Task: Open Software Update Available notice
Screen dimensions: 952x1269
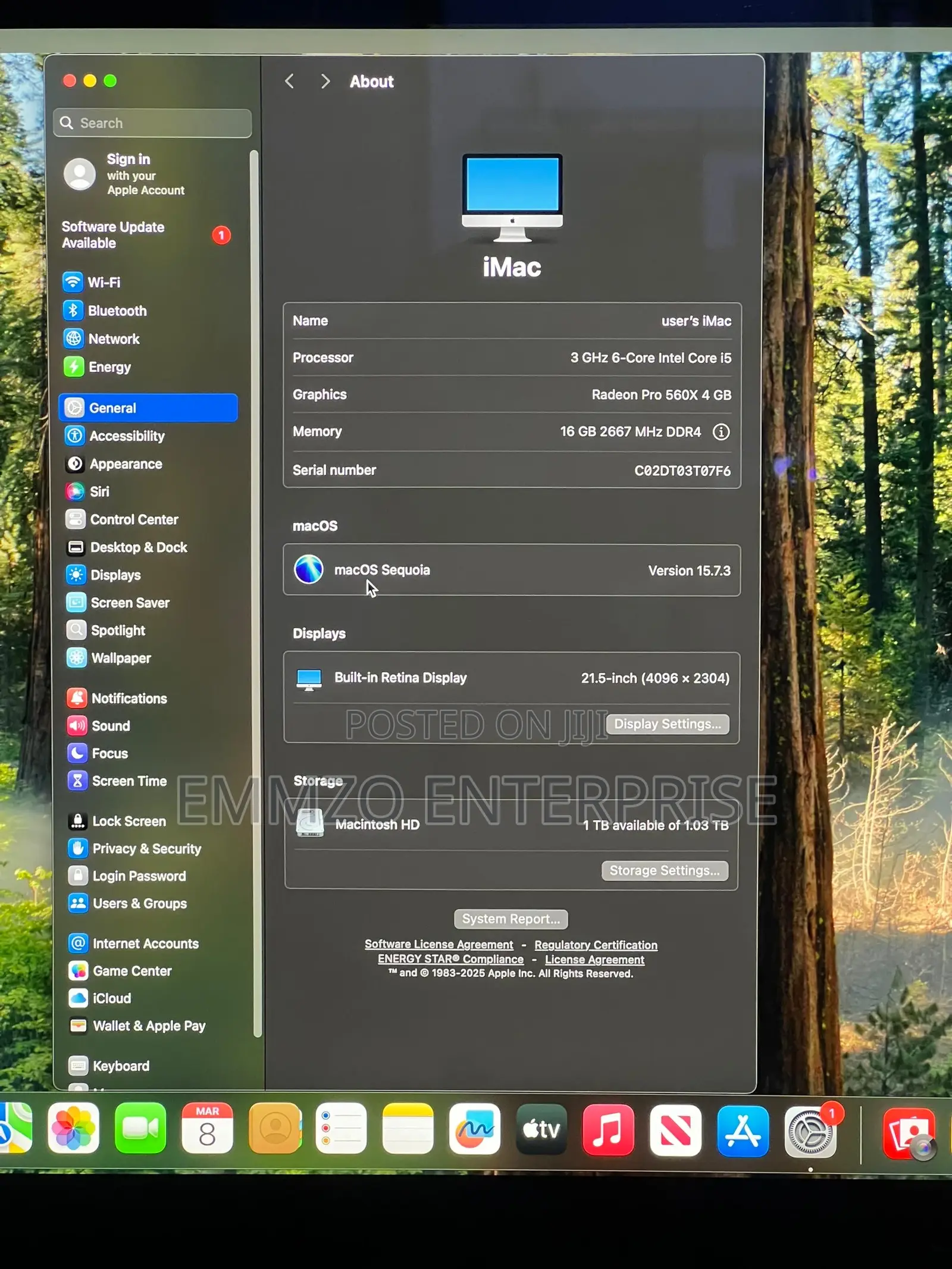Action: [x=146, y=234]
